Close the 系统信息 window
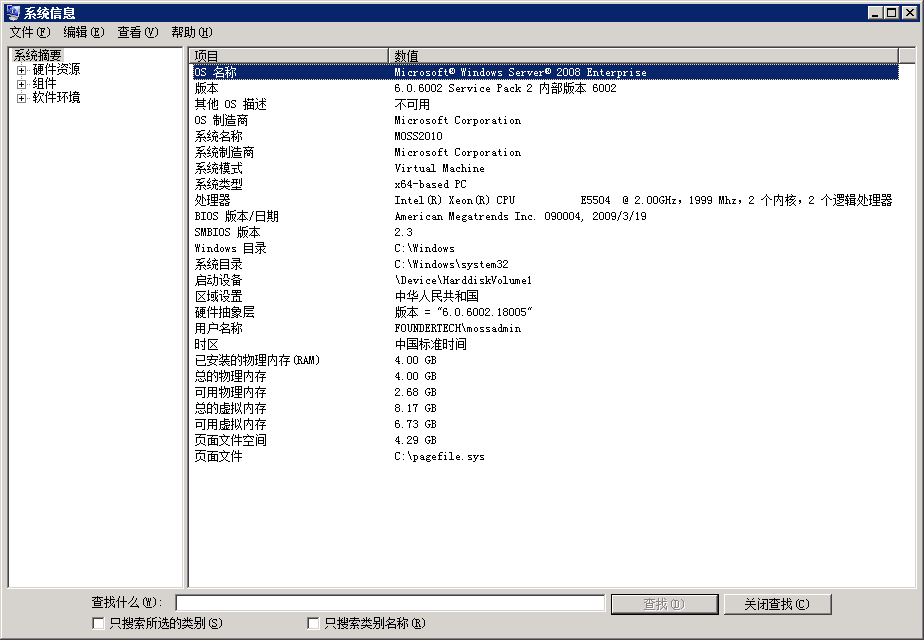924x640 pixels. [x=910, y=12]
